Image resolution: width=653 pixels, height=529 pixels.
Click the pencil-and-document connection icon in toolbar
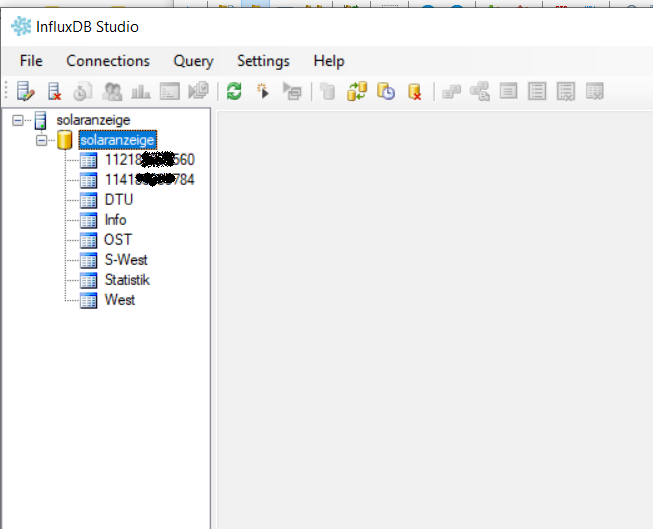pyautogui.click(x=26, y=92)
